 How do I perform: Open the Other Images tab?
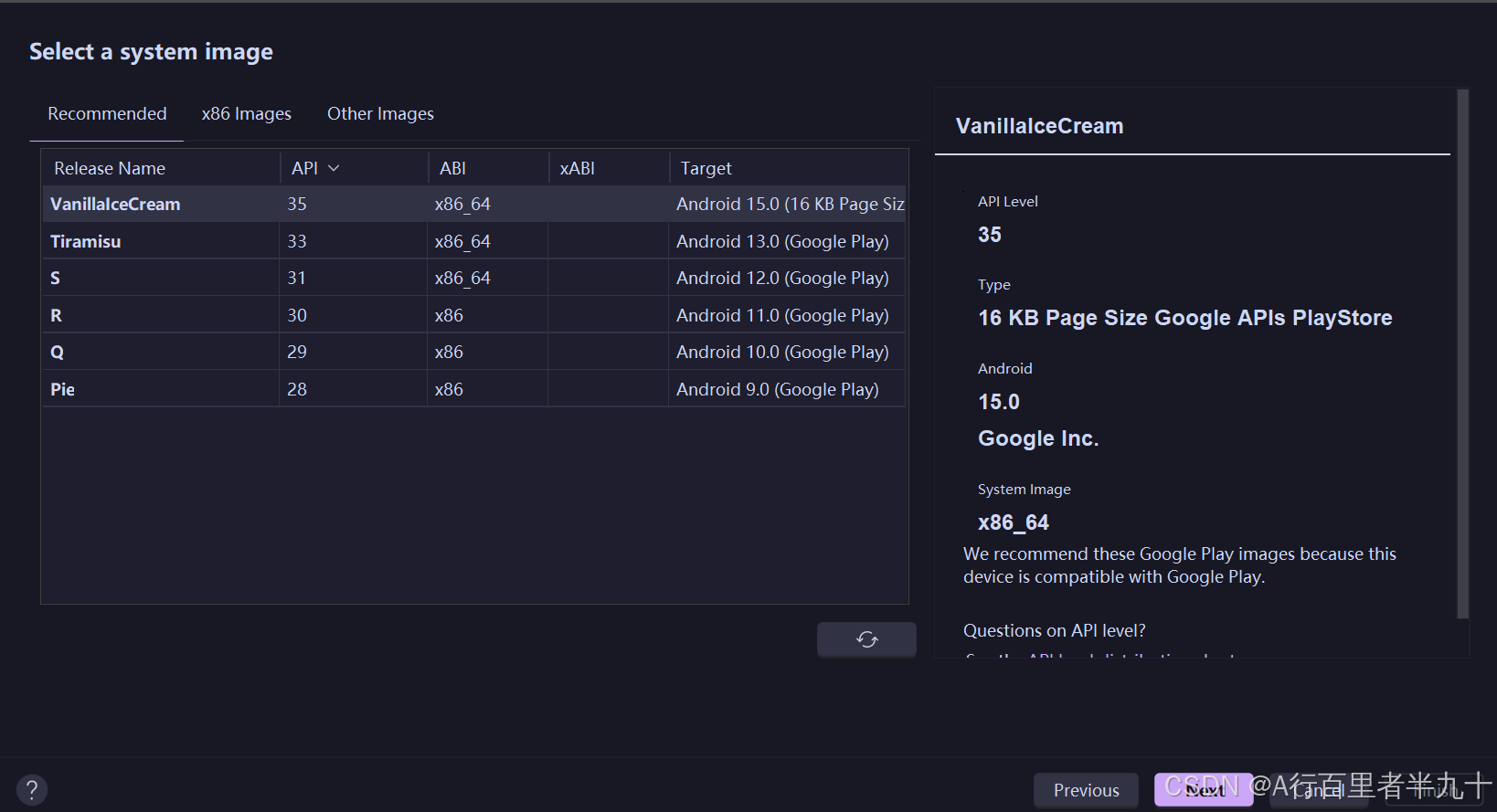point(380,114)
